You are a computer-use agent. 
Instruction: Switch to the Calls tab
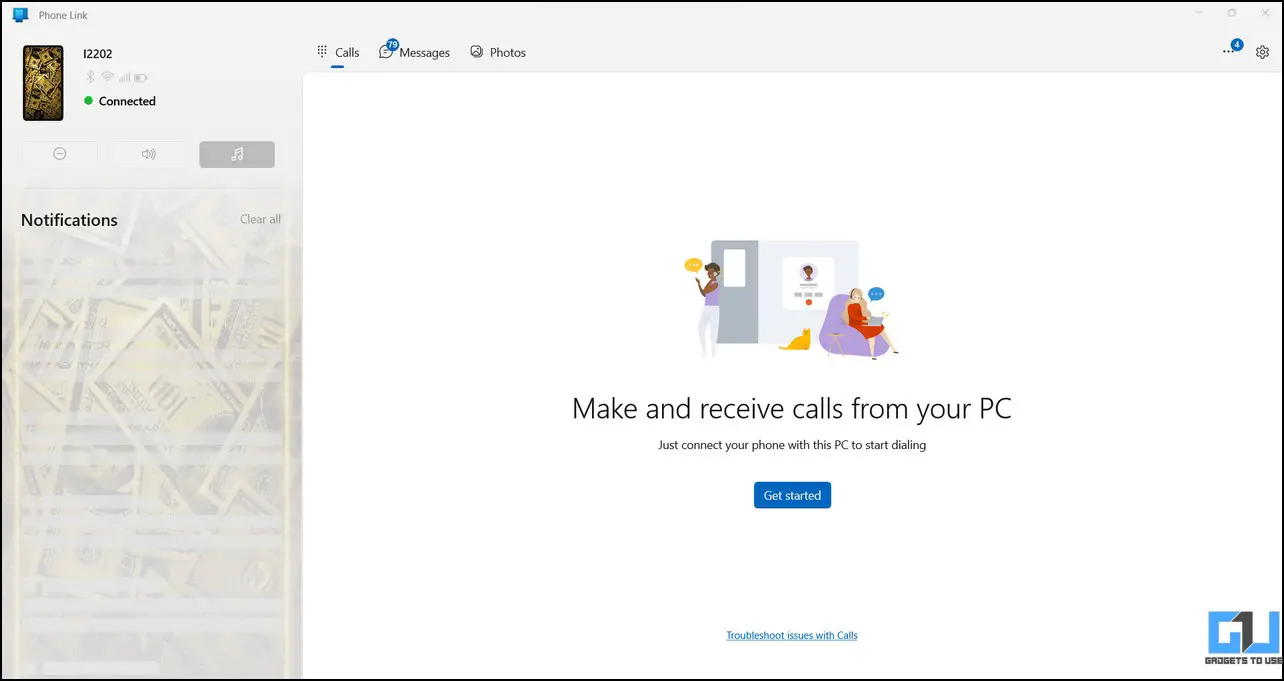(x=338, y=52)
